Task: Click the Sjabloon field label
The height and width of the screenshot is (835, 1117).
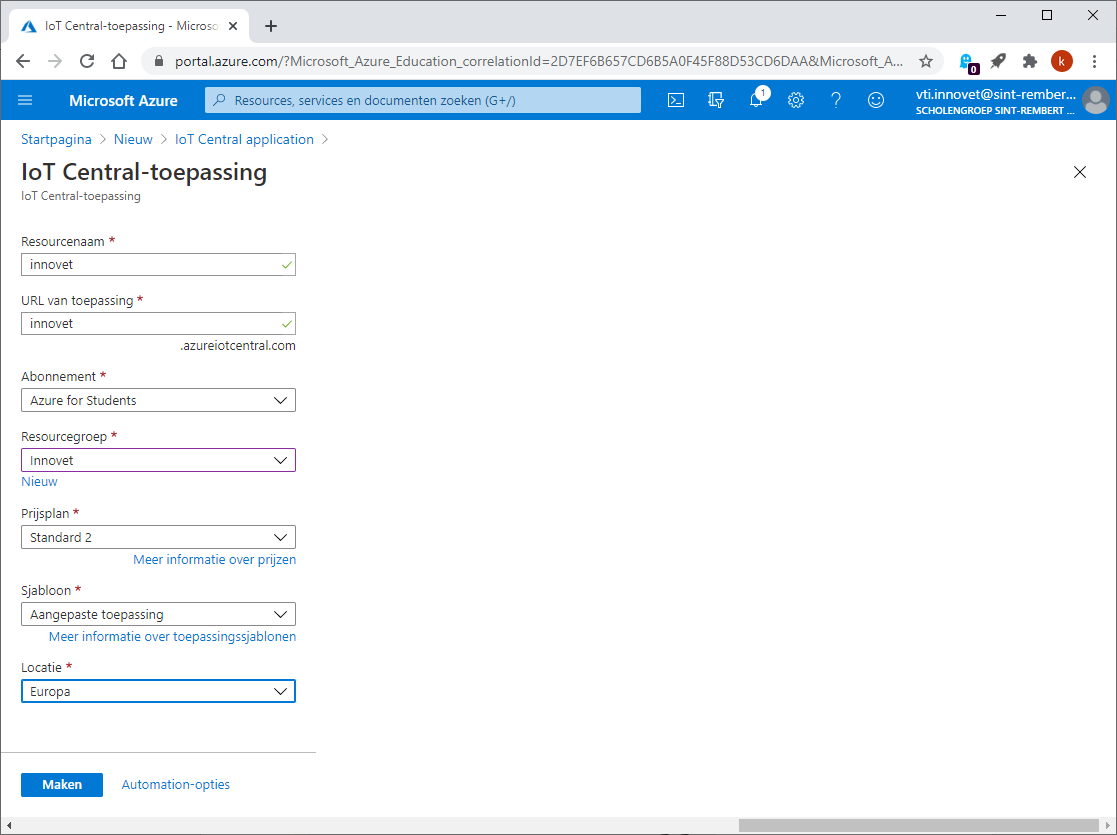Action: click(46, 591)
